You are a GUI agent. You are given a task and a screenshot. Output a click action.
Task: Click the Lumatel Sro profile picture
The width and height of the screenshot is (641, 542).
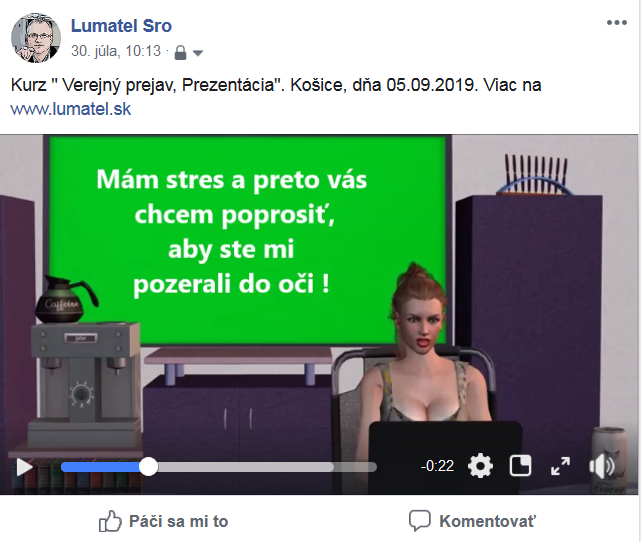pos(36,38)
